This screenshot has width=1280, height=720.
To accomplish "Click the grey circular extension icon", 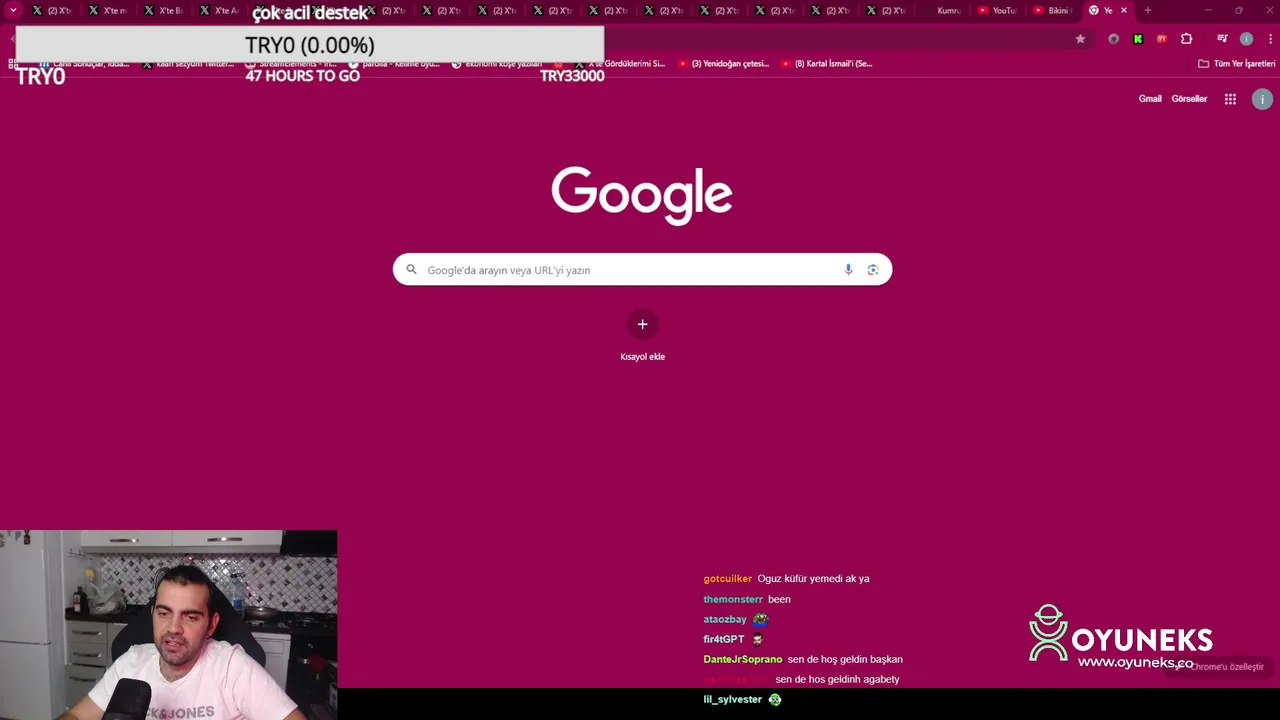I will click(x=1113, y=39).
